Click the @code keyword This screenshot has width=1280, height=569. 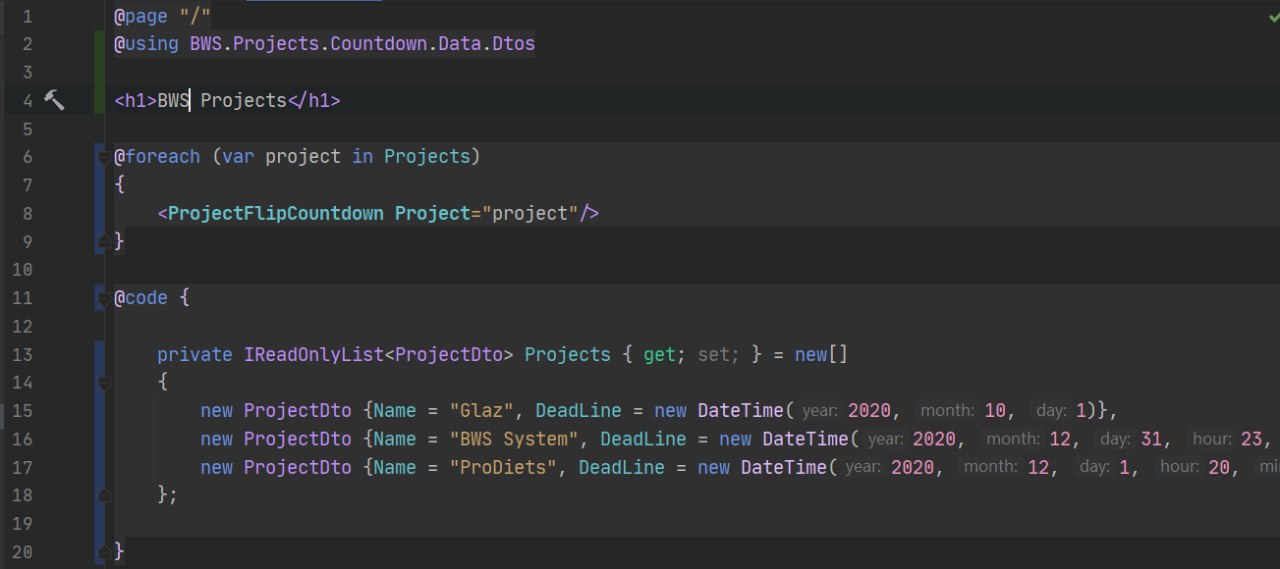[141, 297]
